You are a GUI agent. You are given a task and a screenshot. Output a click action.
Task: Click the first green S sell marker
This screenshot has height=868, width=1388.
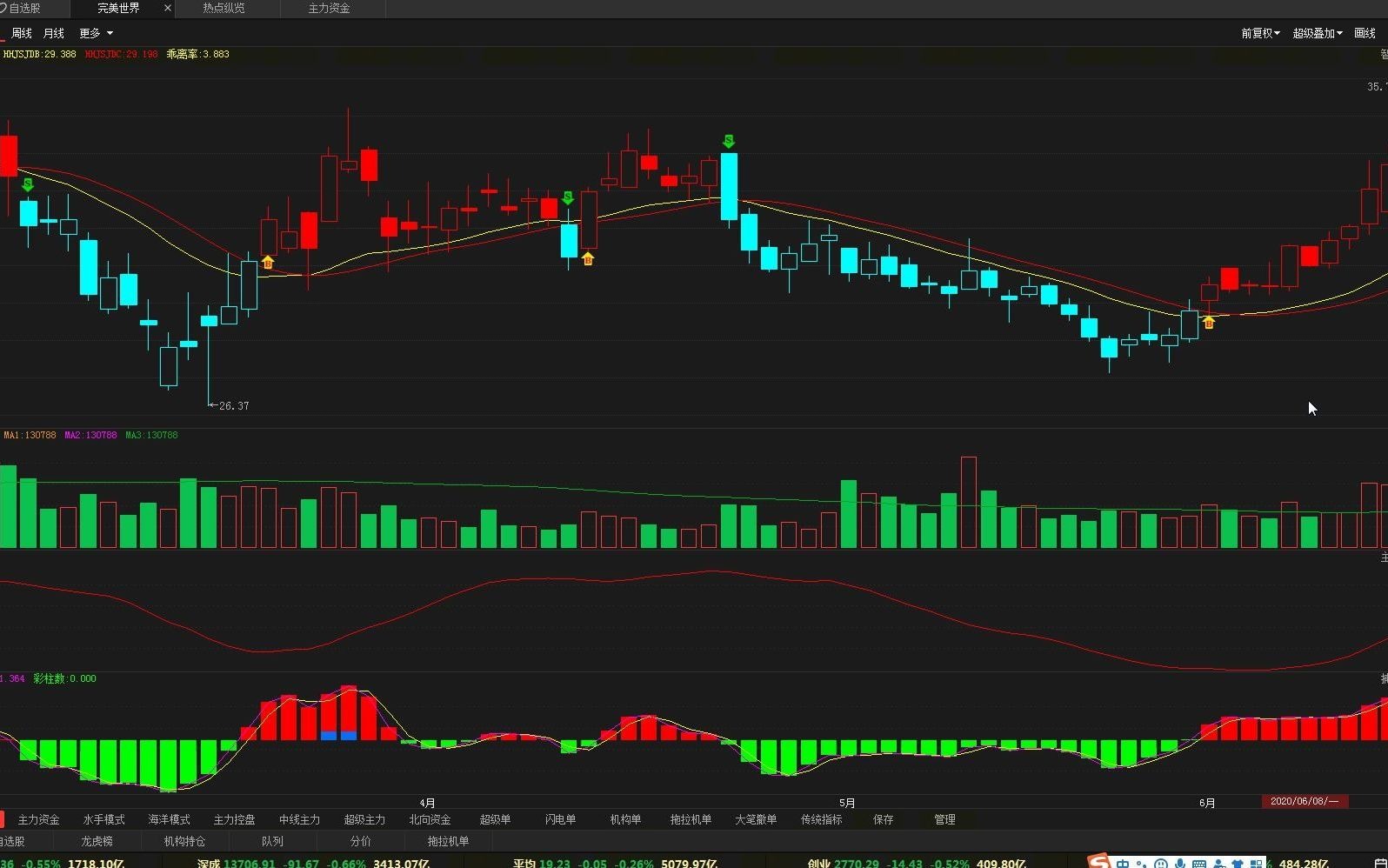coord(28,184)
